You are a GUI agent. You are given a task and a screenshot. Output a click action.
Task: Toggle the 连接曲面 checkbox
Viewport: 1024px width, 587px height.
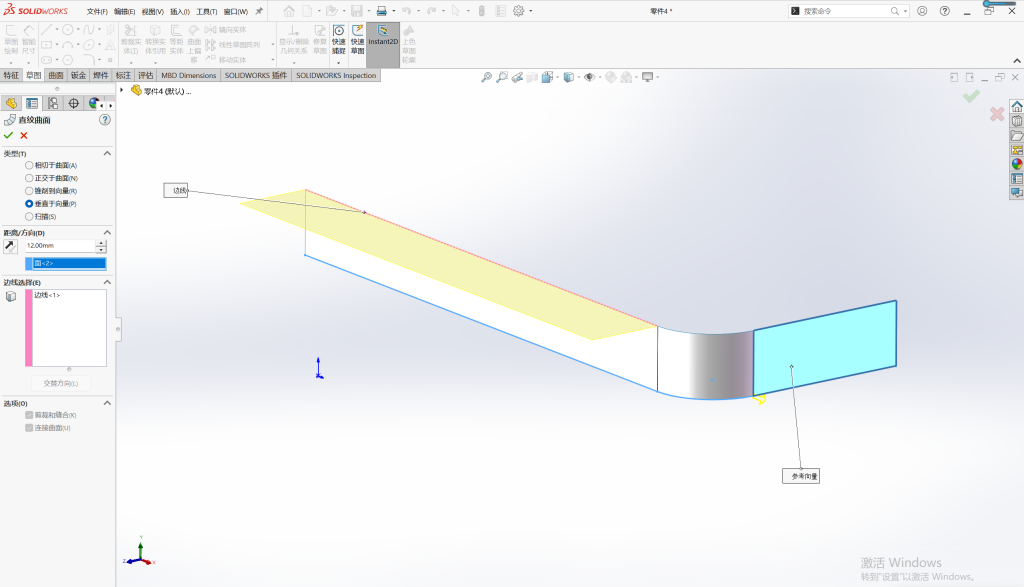pos(29,428)
